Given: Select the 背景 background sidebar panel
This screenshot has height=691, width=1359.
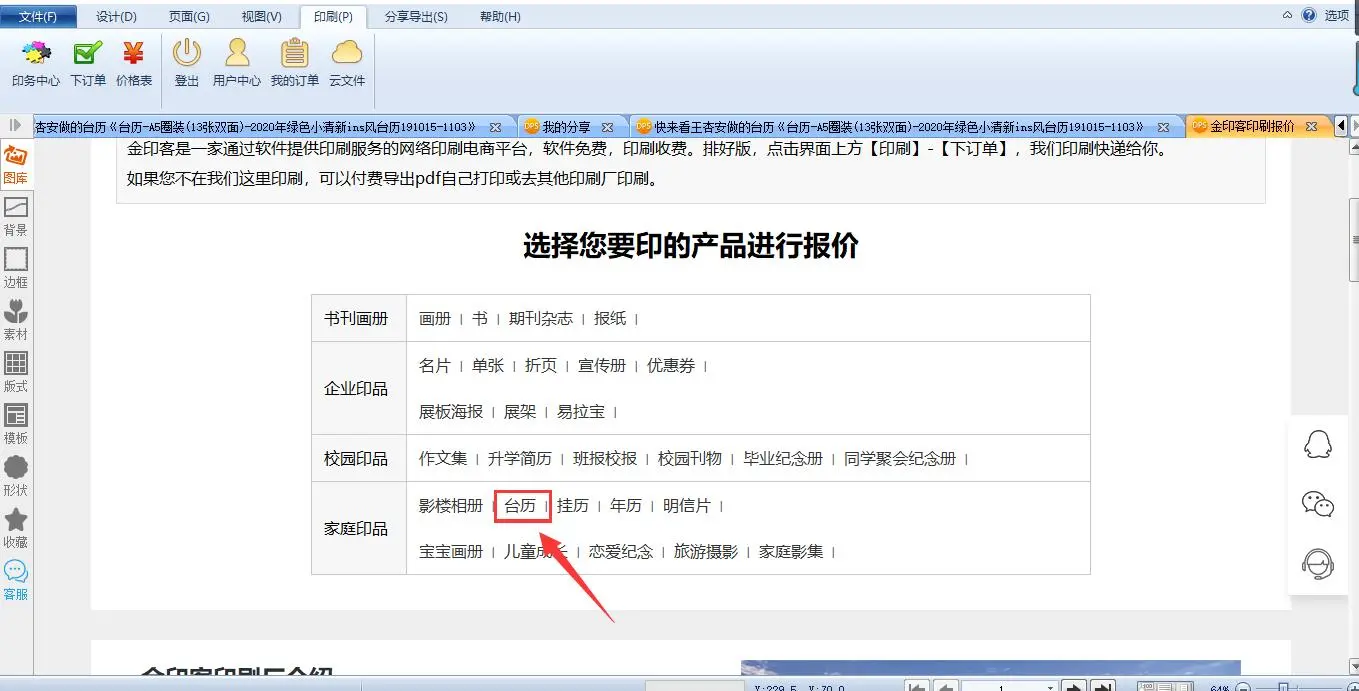Looking at the screenshot, I should click(x=15, y=217).
